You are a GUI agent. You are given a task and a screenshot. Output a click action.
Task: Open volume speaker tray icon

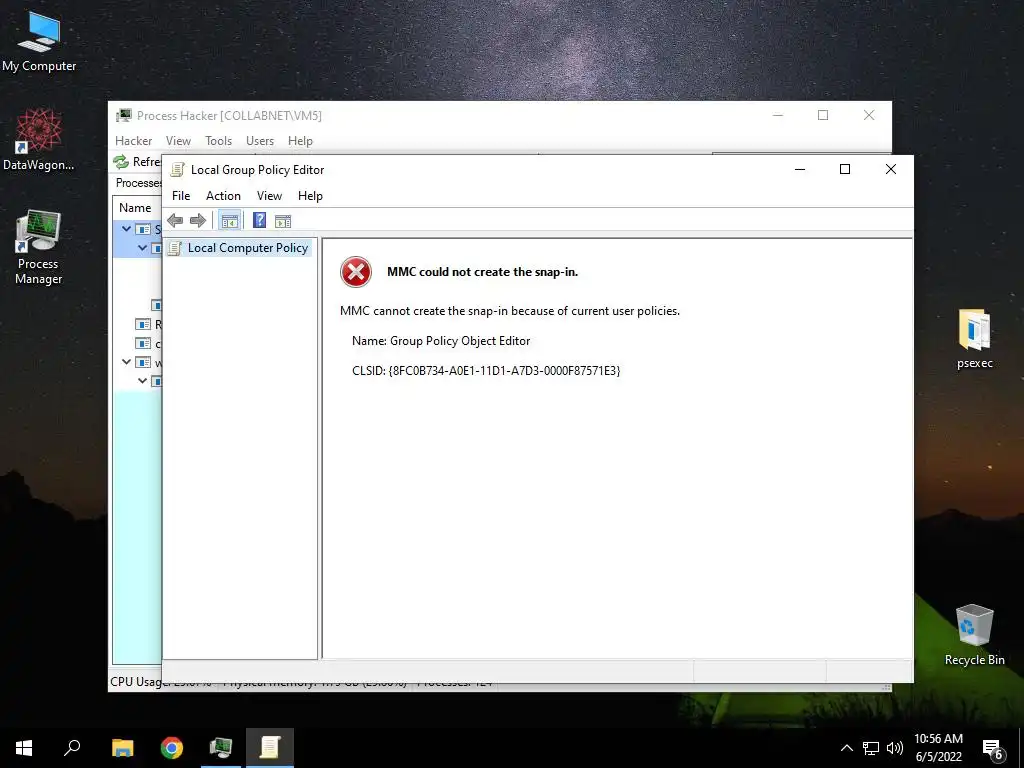[x=895, y=748]
